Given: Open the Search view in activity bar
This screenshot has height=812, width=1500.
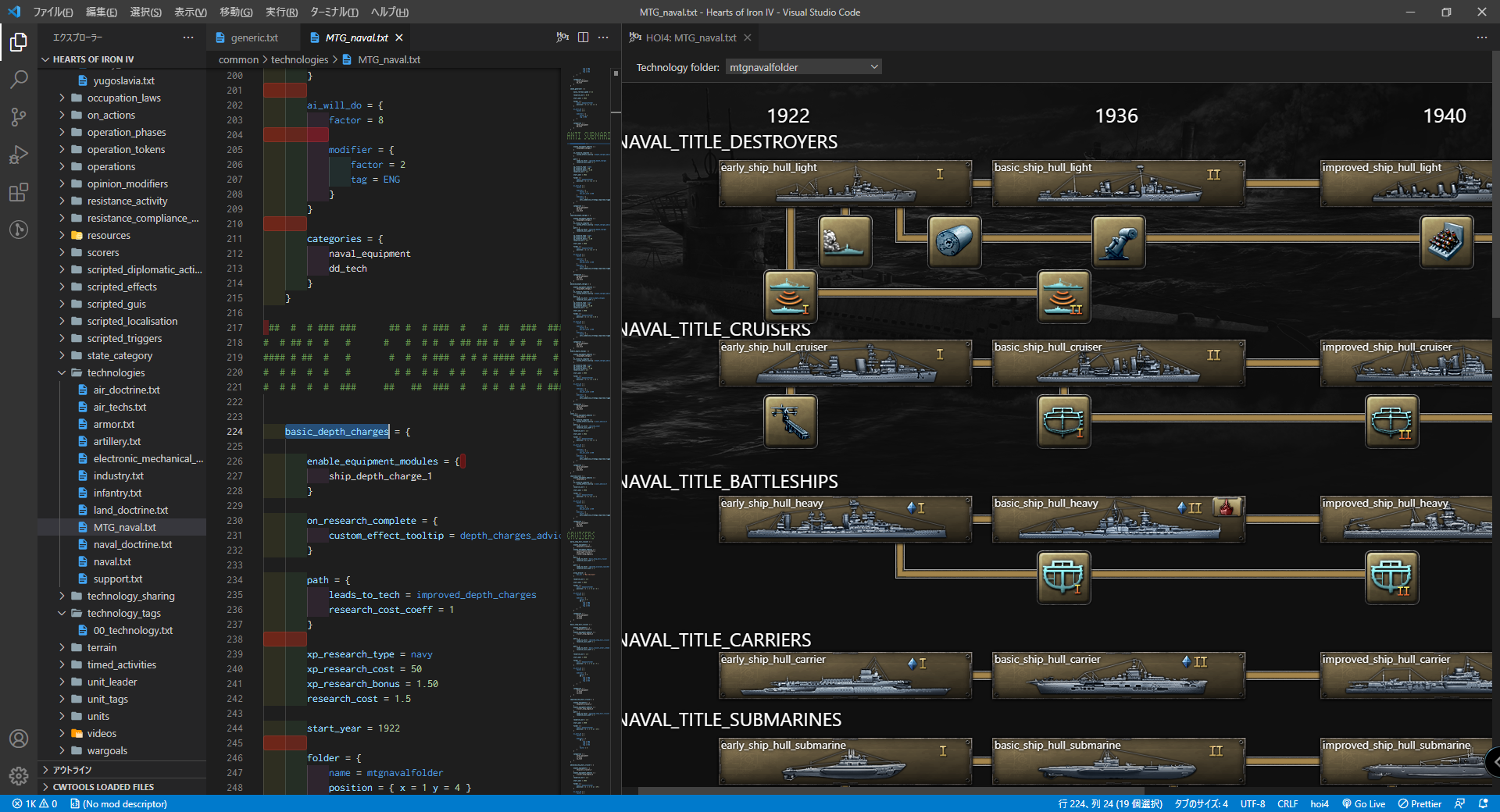Looking at the screenshot, I should pos(19,80).
